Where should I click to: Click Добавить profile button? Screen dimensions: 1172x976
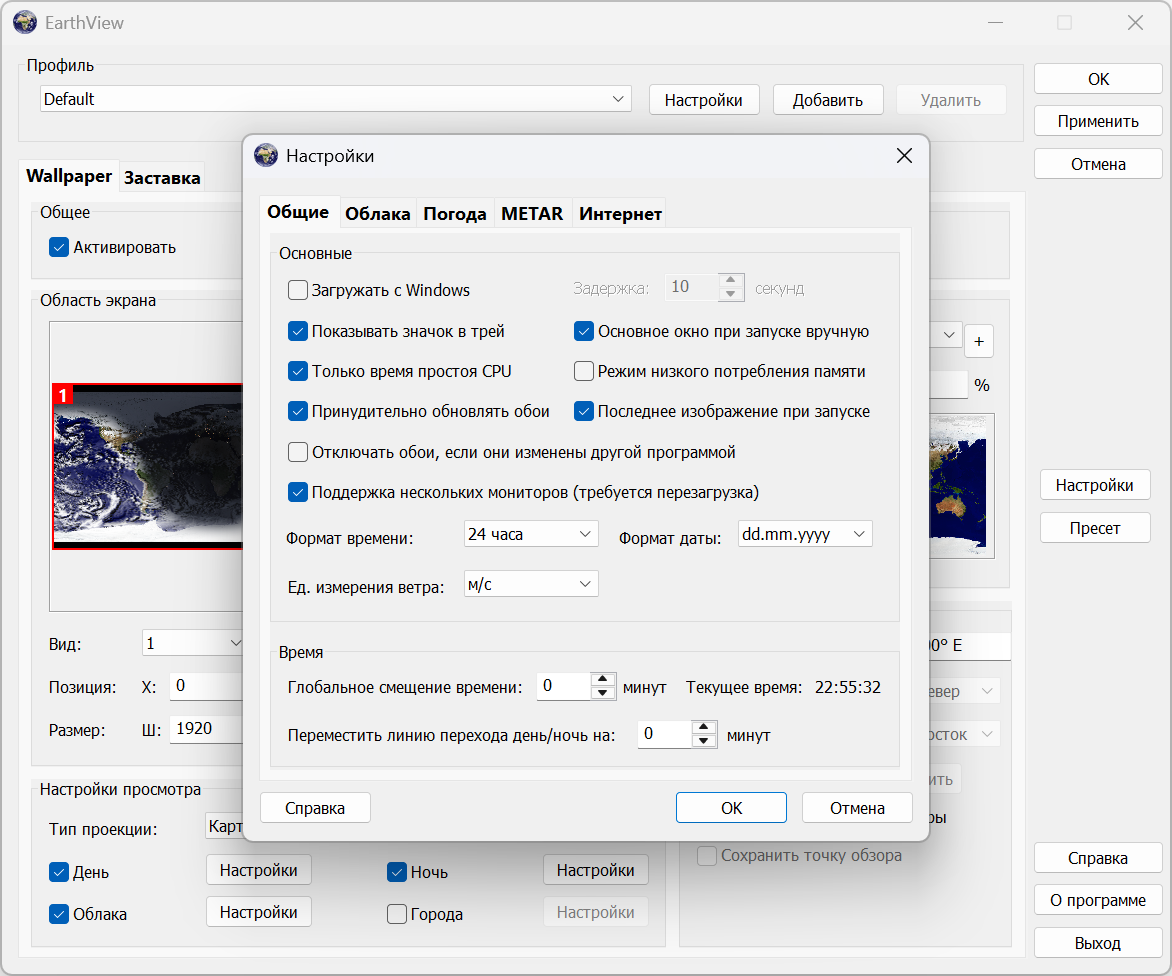(827, 100)
